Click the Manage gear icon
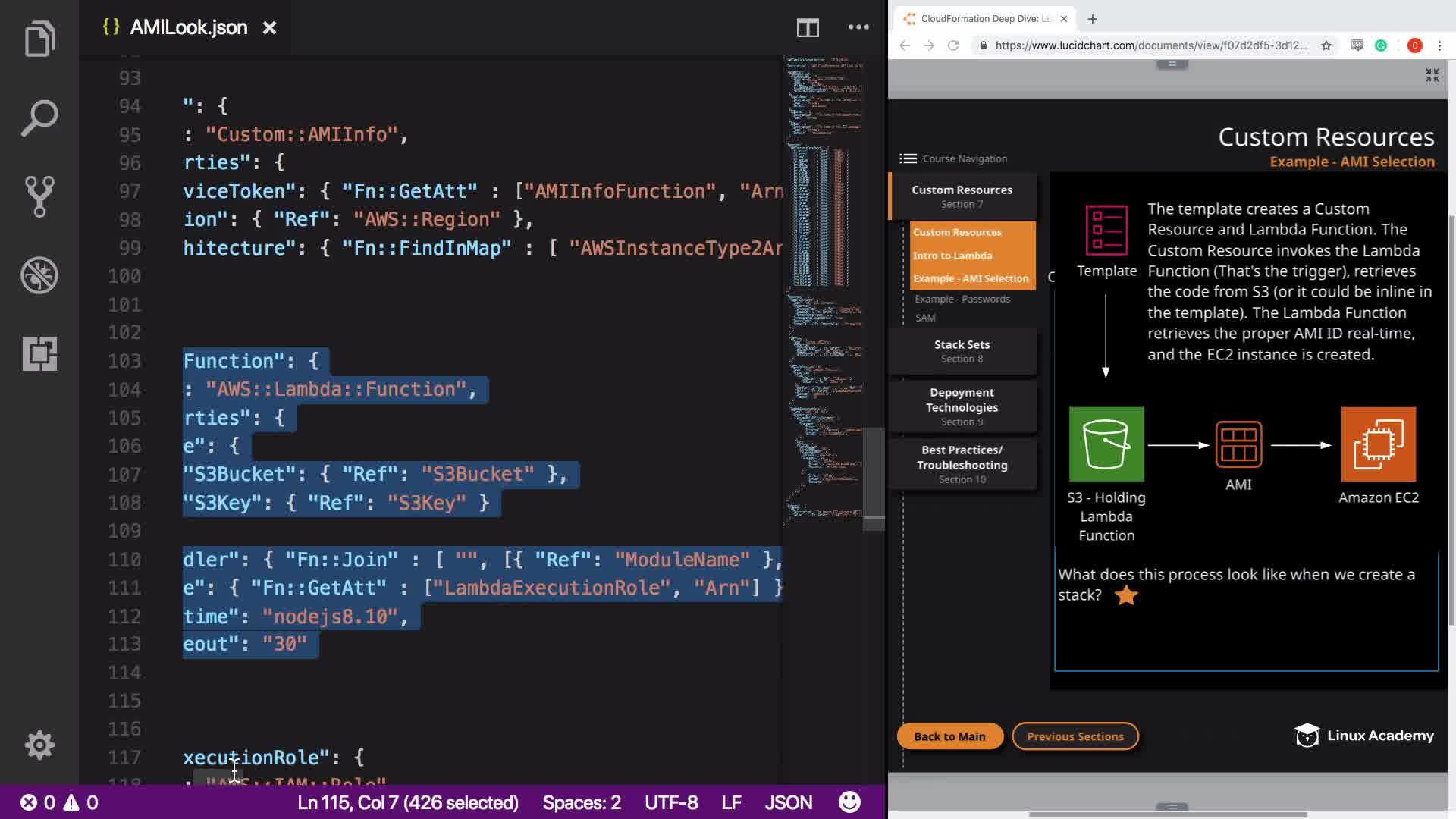The width and height of the screenshot is (1456, 819). [x=39, y=745]
